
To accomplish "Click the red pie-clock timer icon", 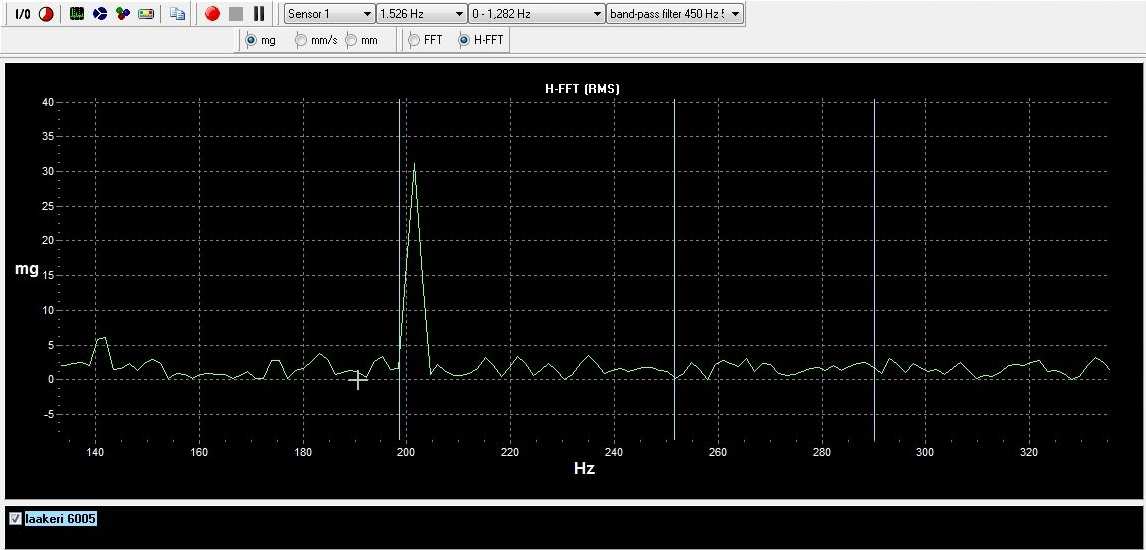I will (x=46, y=14).
